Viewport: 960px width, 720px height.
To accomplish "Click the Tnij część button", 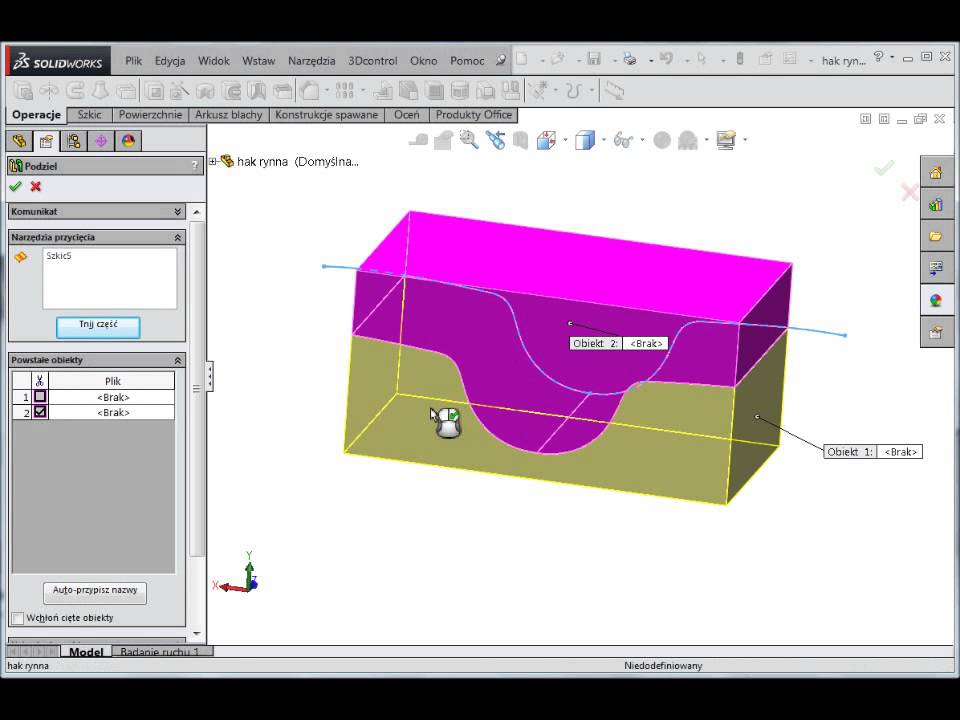I will (x=98, y=327).
